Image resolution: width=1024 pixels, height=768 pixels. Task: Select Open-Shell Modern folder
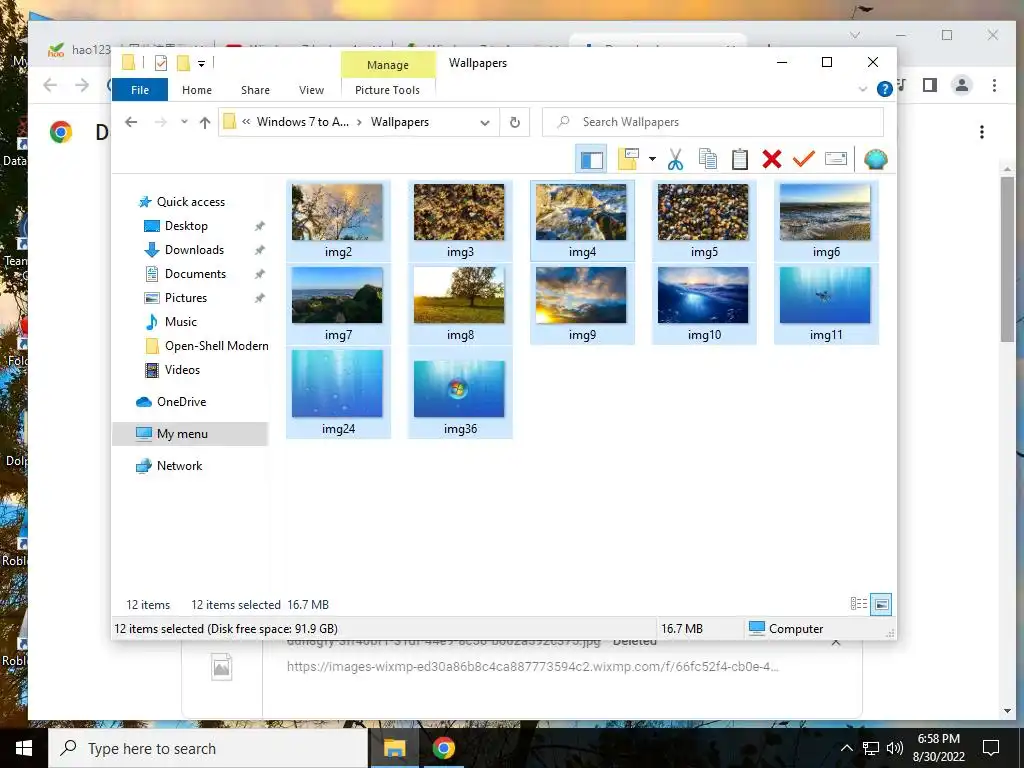(216, 346)
